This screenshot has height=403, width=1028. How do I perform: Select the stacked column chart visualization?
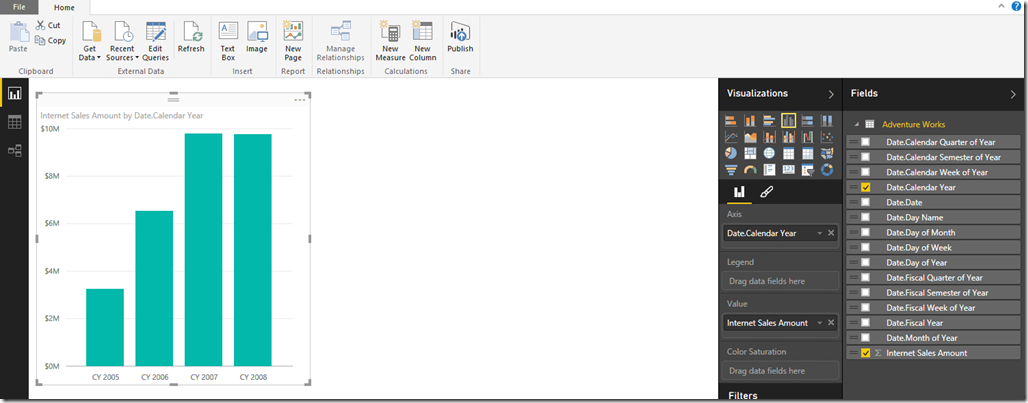pyautogui.click(x=750, y=121)
